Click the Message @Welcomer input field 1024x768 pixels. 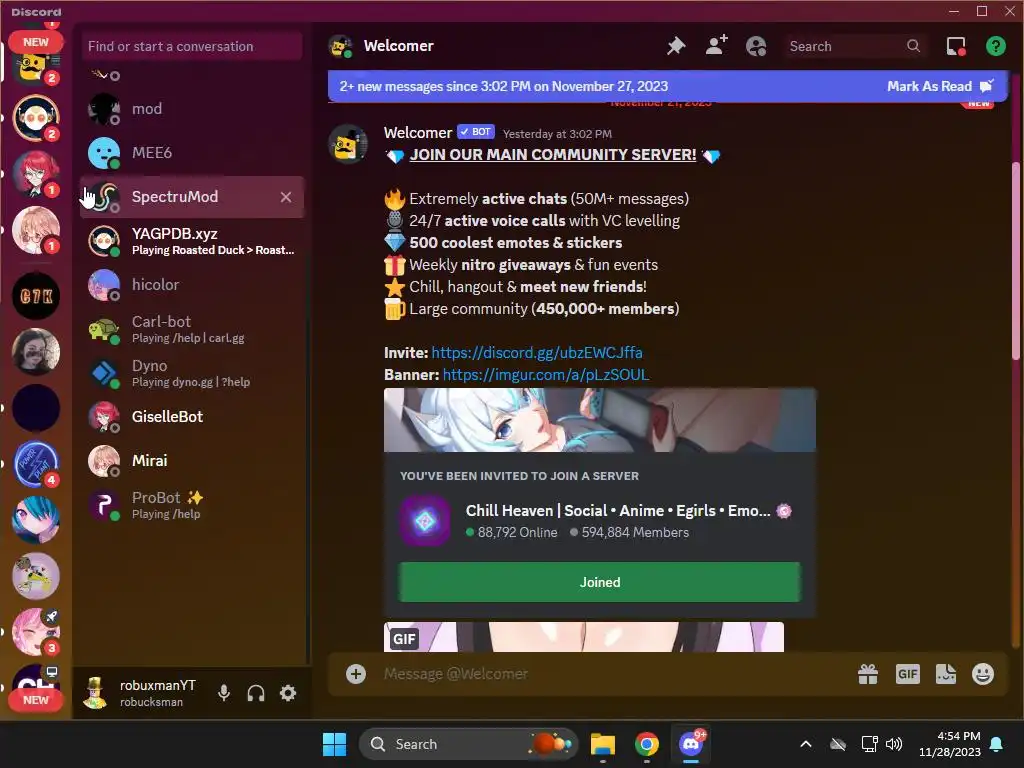tap(614, 674)
